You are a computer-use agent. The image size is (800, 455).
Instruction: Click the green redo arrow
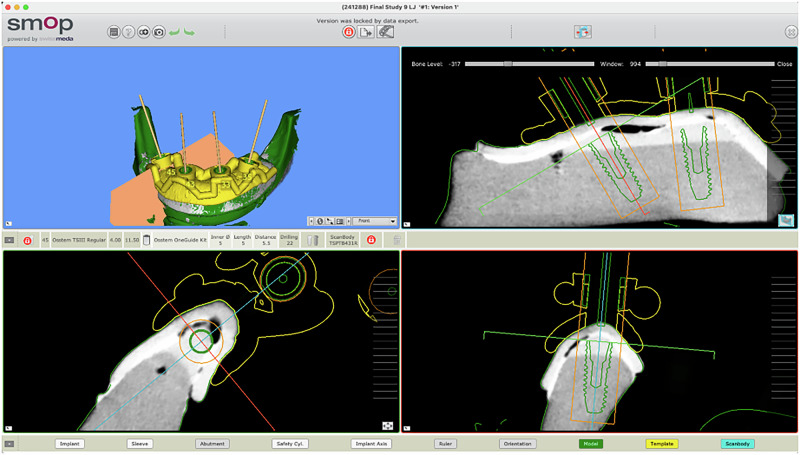(x=189, y=33)
